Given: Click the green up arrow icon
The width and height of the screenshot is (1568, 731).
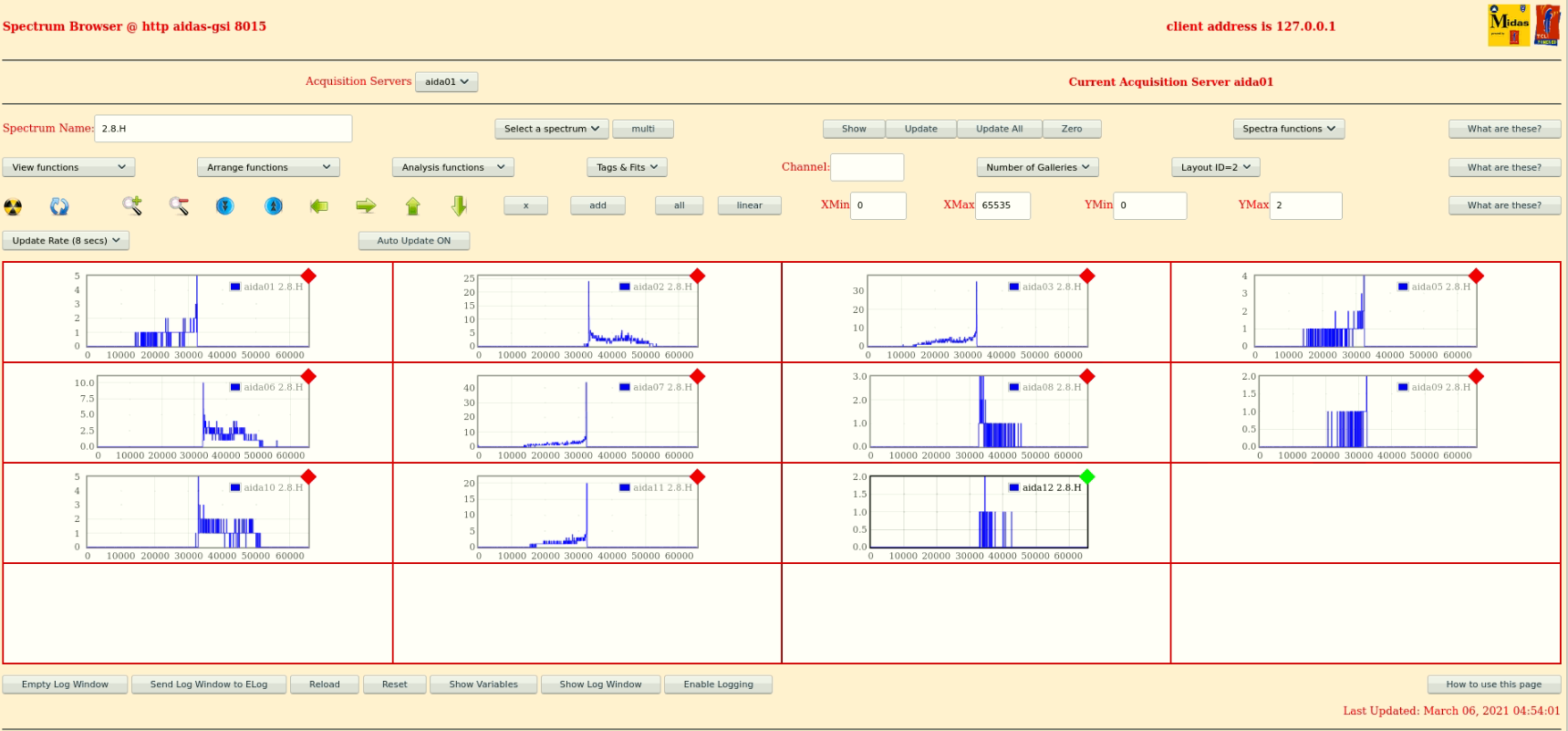Looking at the screenshot, I should (412, 206).
